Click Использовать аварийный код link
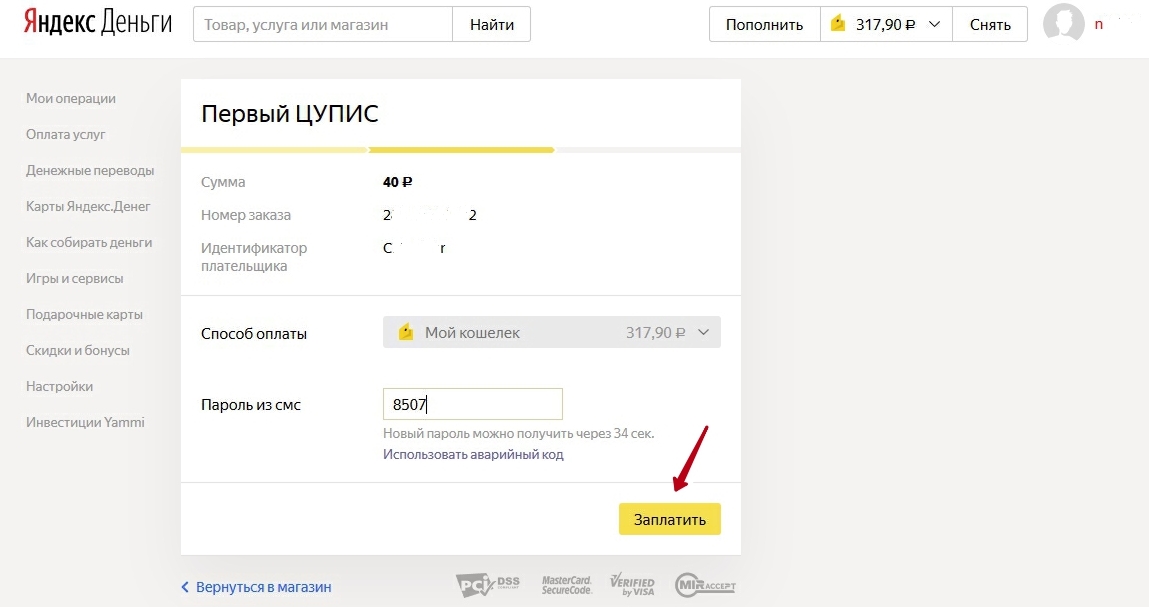1149x607 pixels. click(473, 454)
